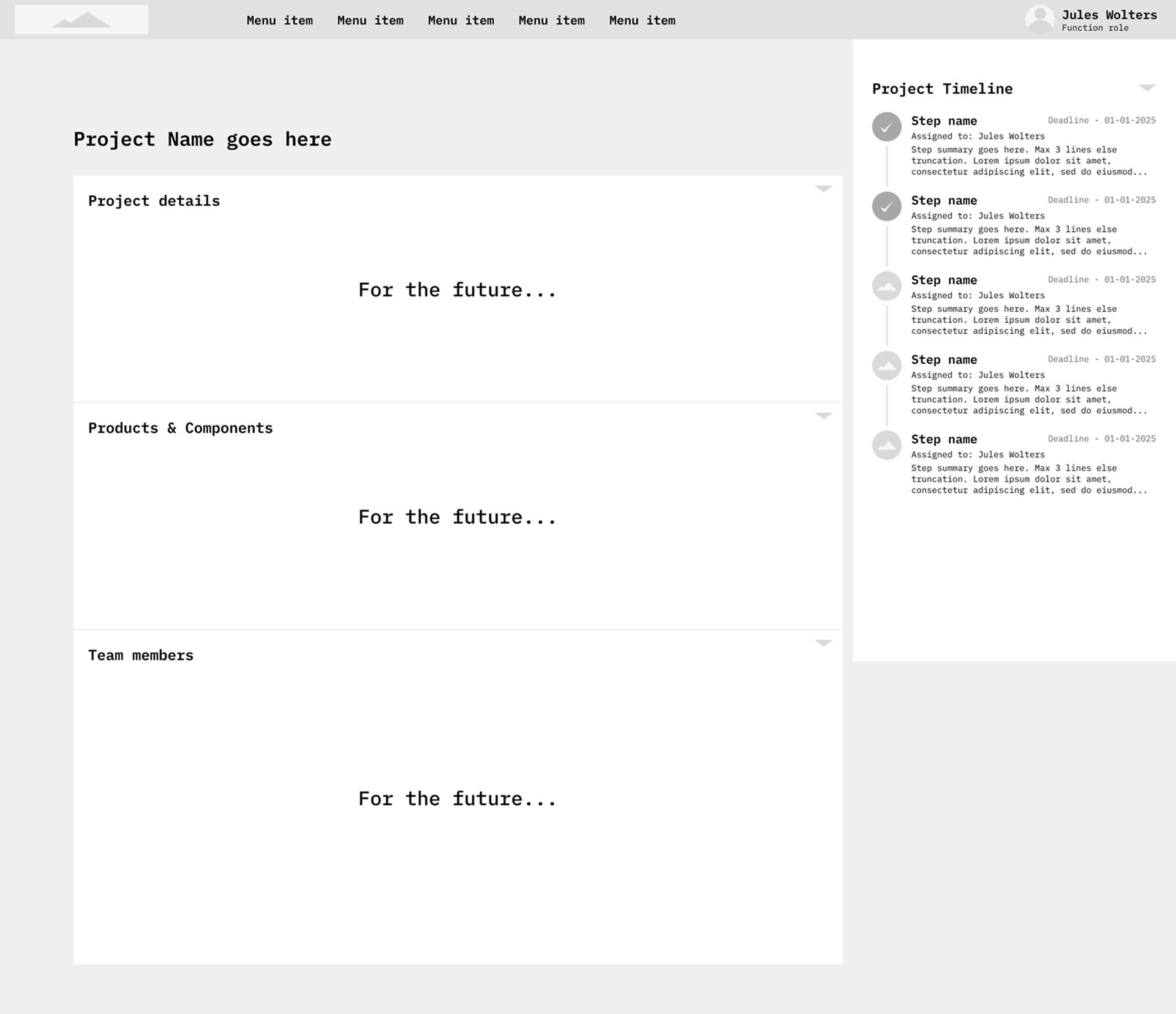This screenshot has height=1014, width=1176.
Task: Click the fourth step's Deadline date
Action: tap(1101, 359)
